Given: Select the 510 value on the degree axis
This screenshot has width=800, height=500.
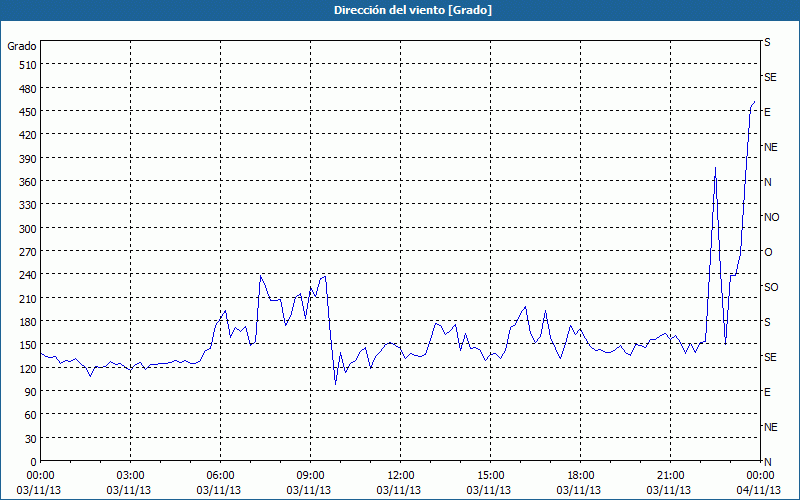Looking at the screenshot, I should pos(28,65).
